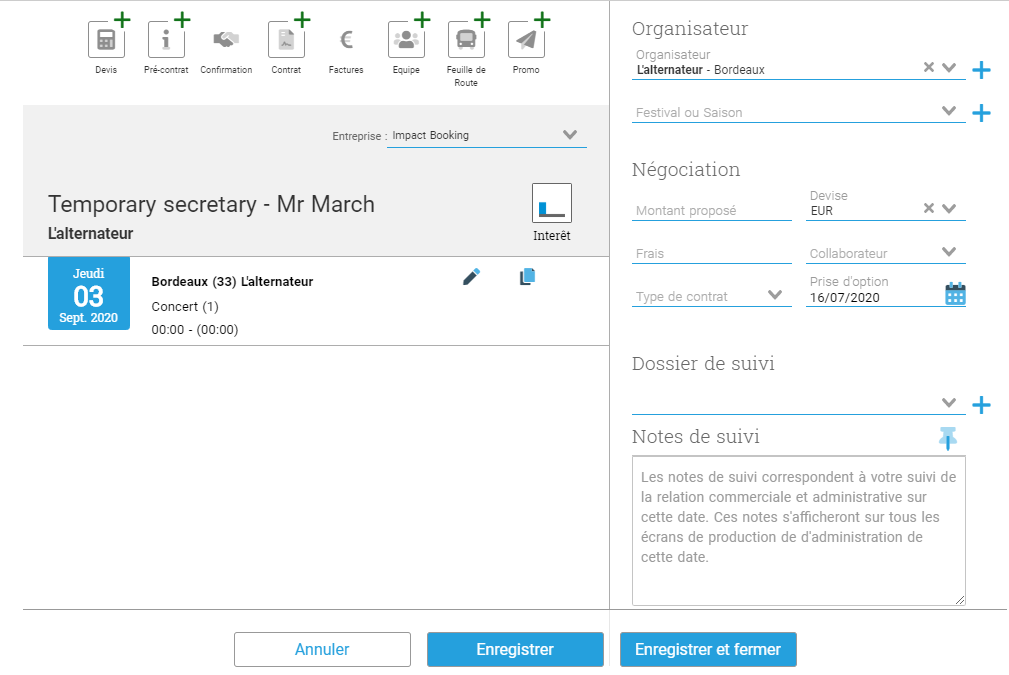Expand the Collaborateur dropdown
The image size is (1009, 675).
tap(949, 252)
